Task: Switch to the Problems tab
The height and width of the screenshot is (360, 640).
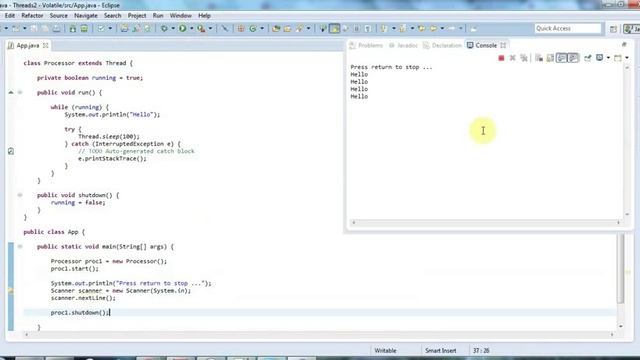Action: (366, 45)
